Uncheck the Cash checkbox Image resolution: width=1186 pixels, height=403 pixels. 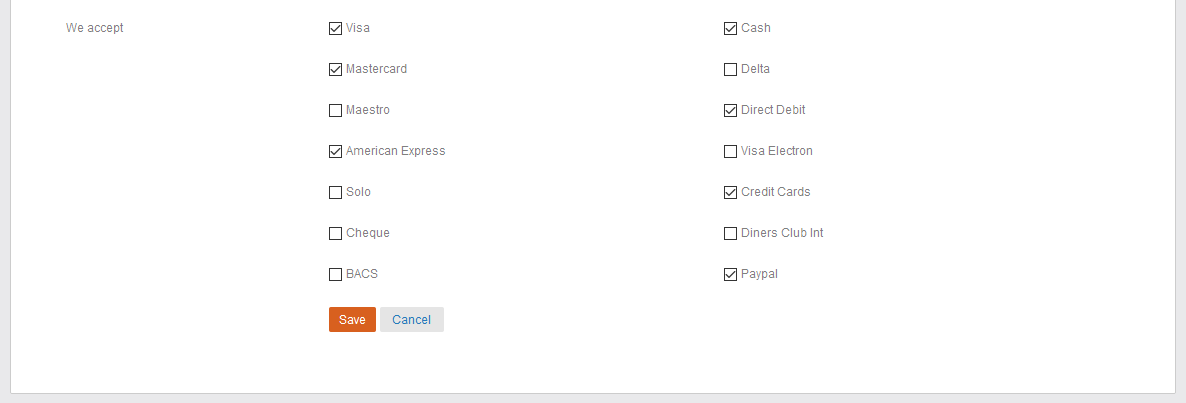730,29
